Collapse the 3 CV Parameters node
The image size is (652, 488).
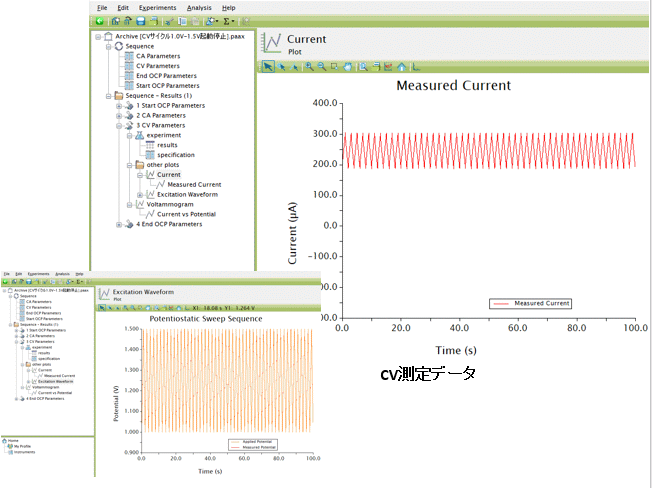pos(119,126)
